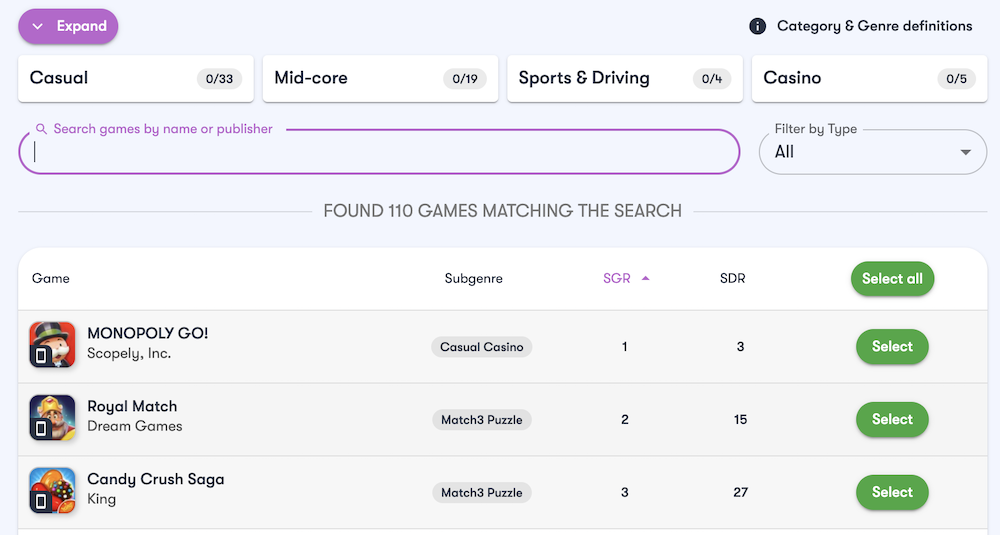Click SDR value 27 for Candy Crush Saga
The image size is (1000, 535).
click(x=740, y=492)
